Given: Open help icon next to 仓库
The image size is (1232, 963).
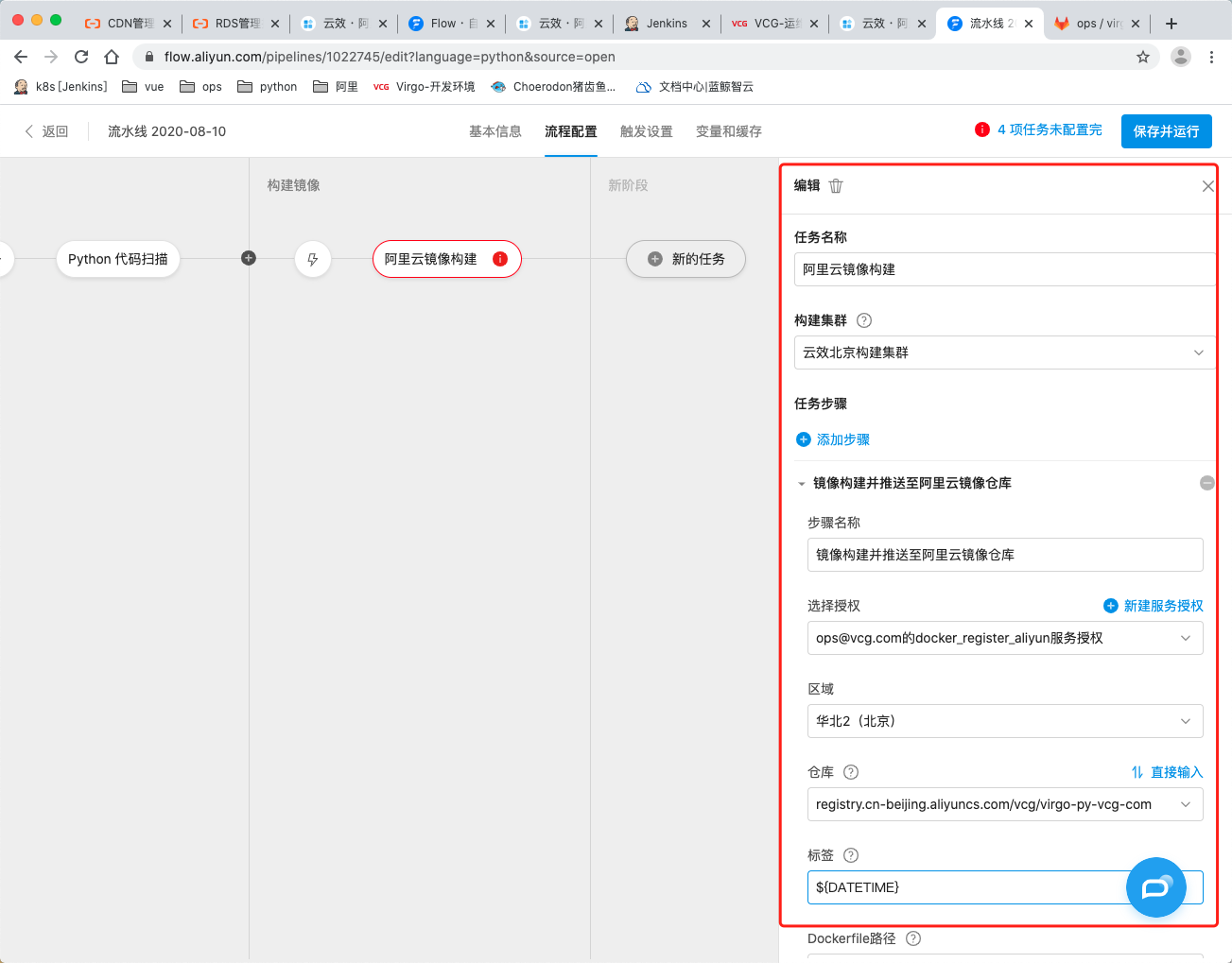Looking at the screenshot, I should (850, 772).
